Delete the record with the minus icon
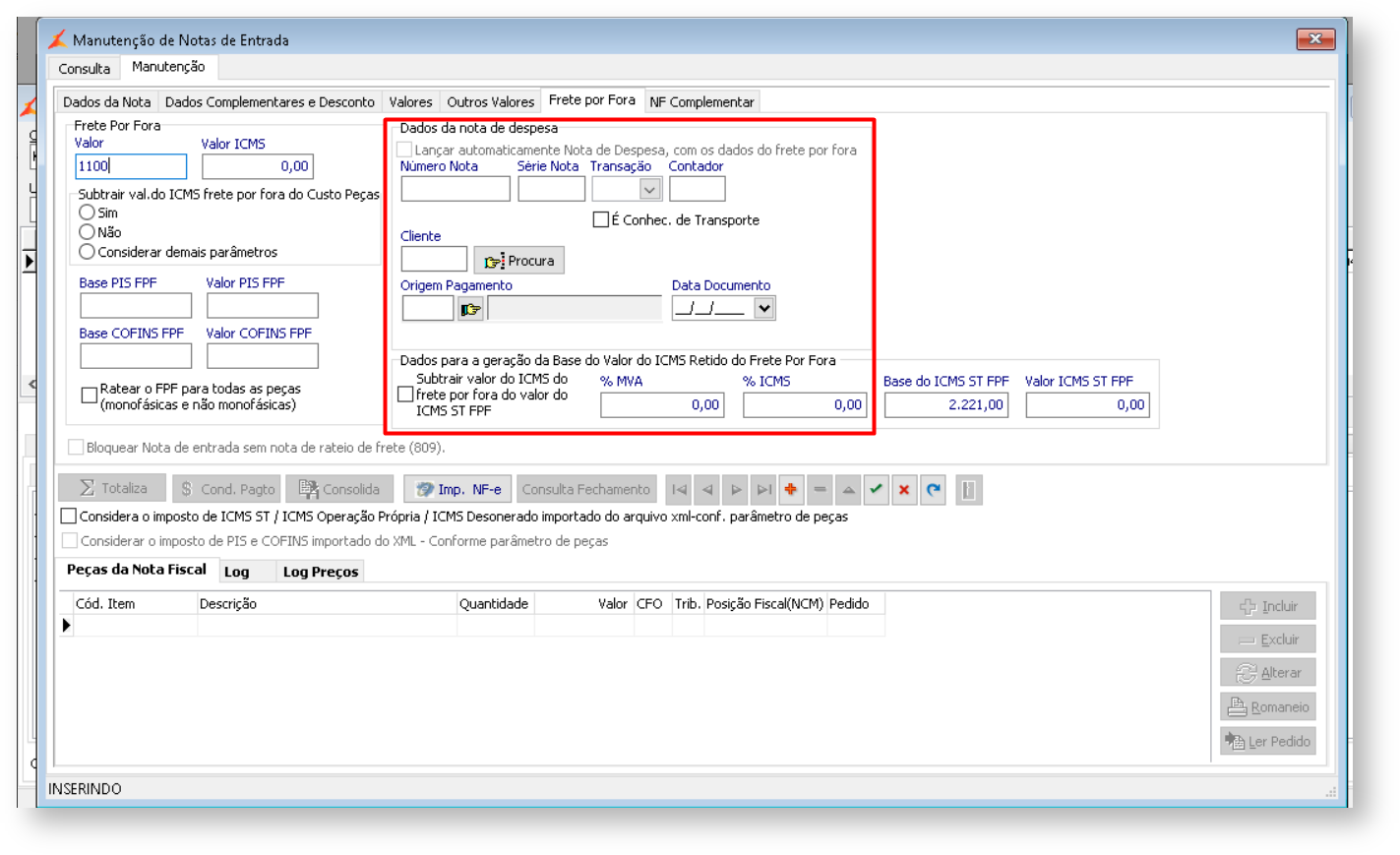1400x855 pixels. click(x=820, y=490)
